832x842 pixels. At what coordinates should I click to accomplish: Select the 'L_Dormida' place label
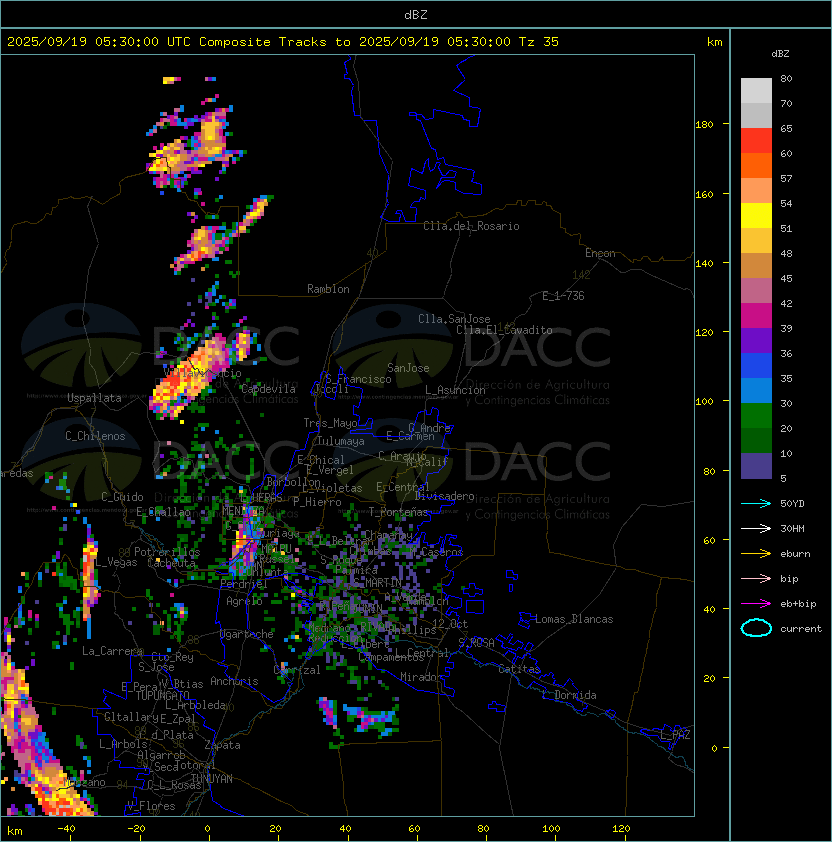click(x=569, y=695)
